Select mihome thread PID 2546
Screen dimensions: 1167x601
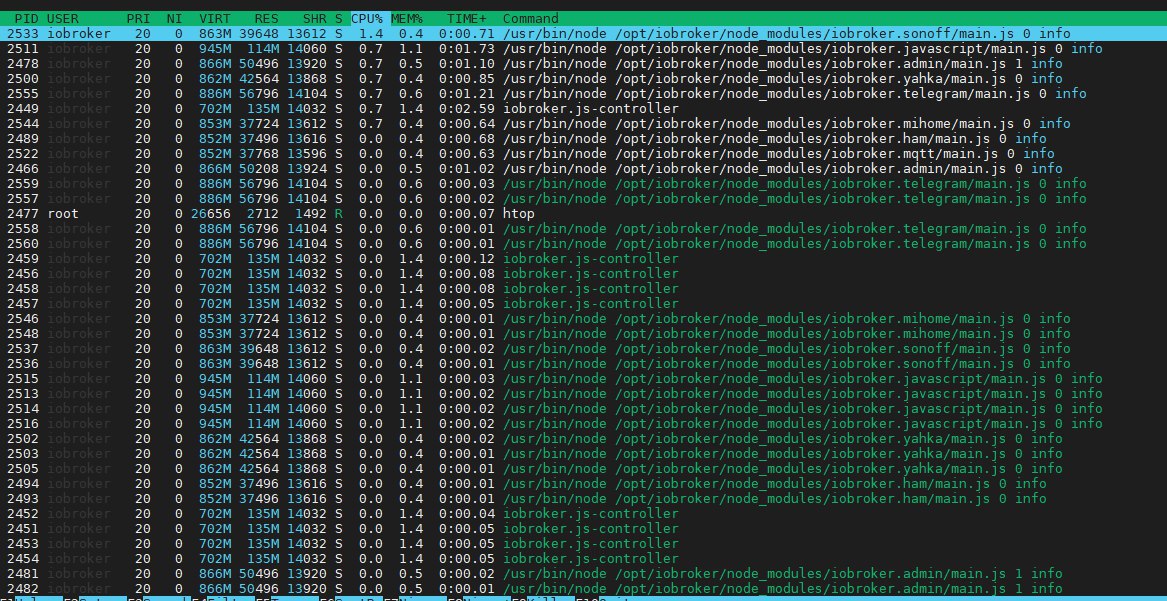pyautogui.click(x=584, y=318)
